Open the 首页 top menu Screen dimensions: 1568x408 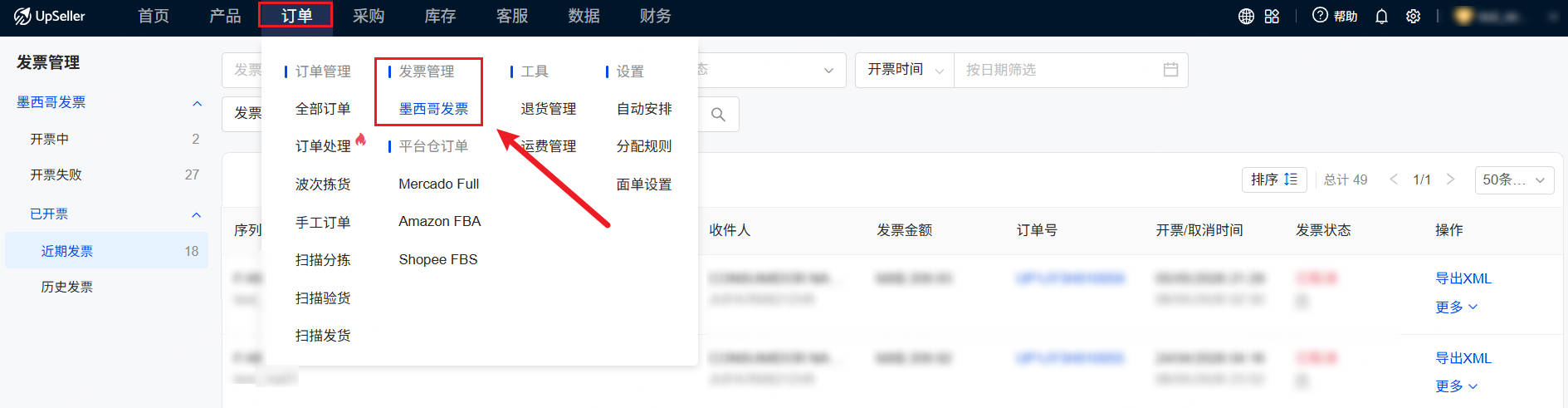point(154,16)
